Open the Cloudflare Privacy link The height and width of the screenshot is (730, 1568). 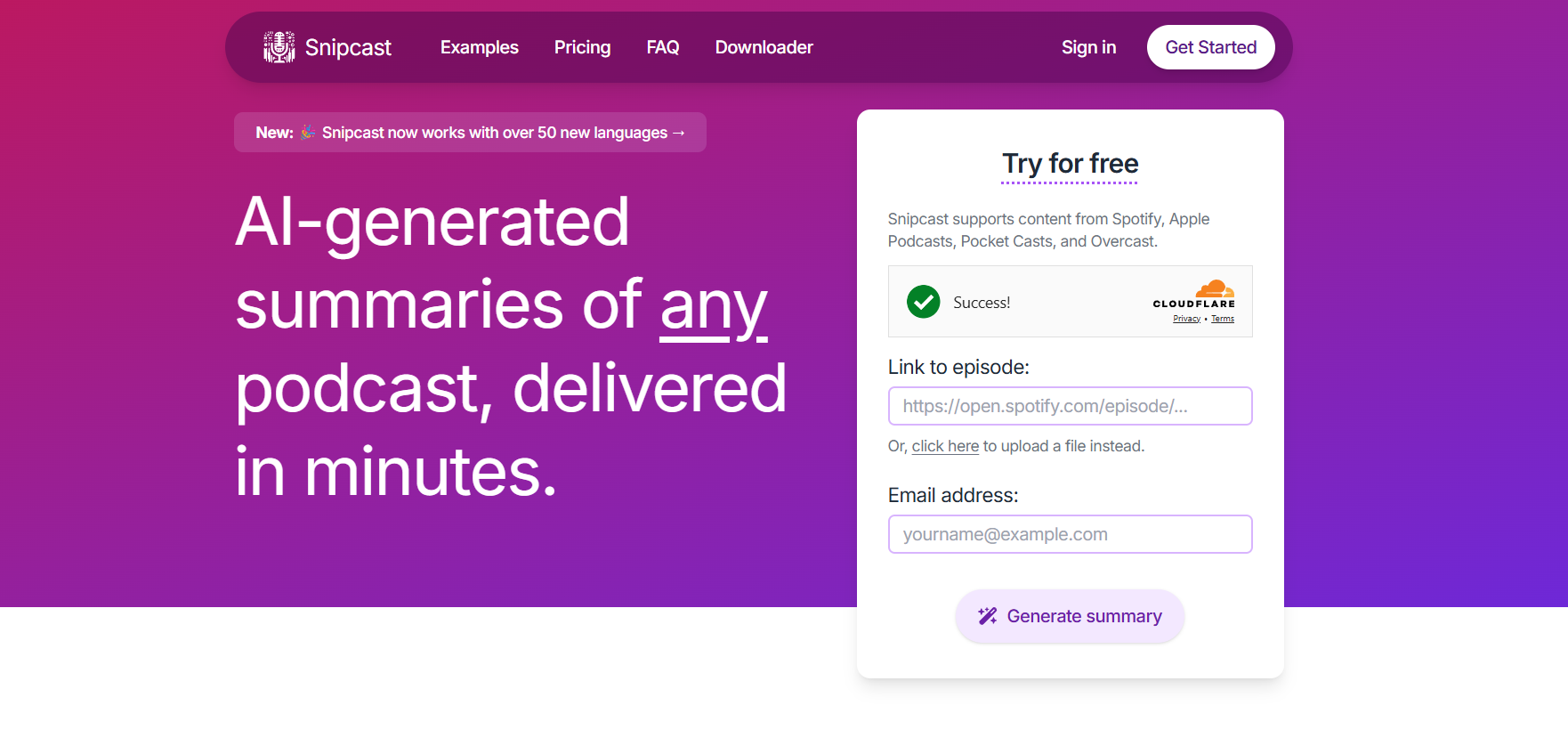pyautogui.click(x=1186, y=319)
